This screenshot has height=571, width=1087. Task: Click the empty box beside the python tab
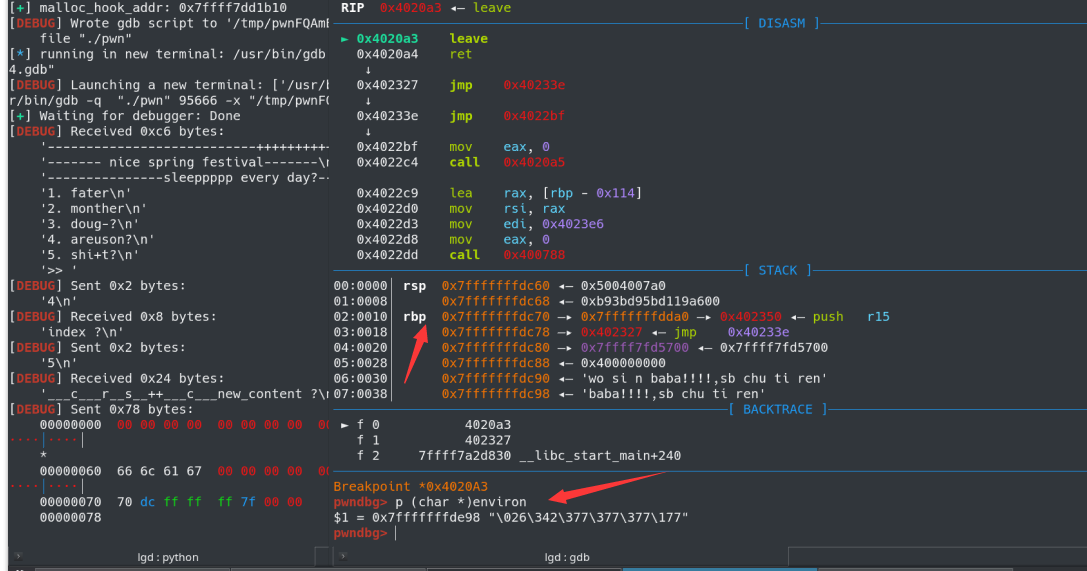[322, 556]
